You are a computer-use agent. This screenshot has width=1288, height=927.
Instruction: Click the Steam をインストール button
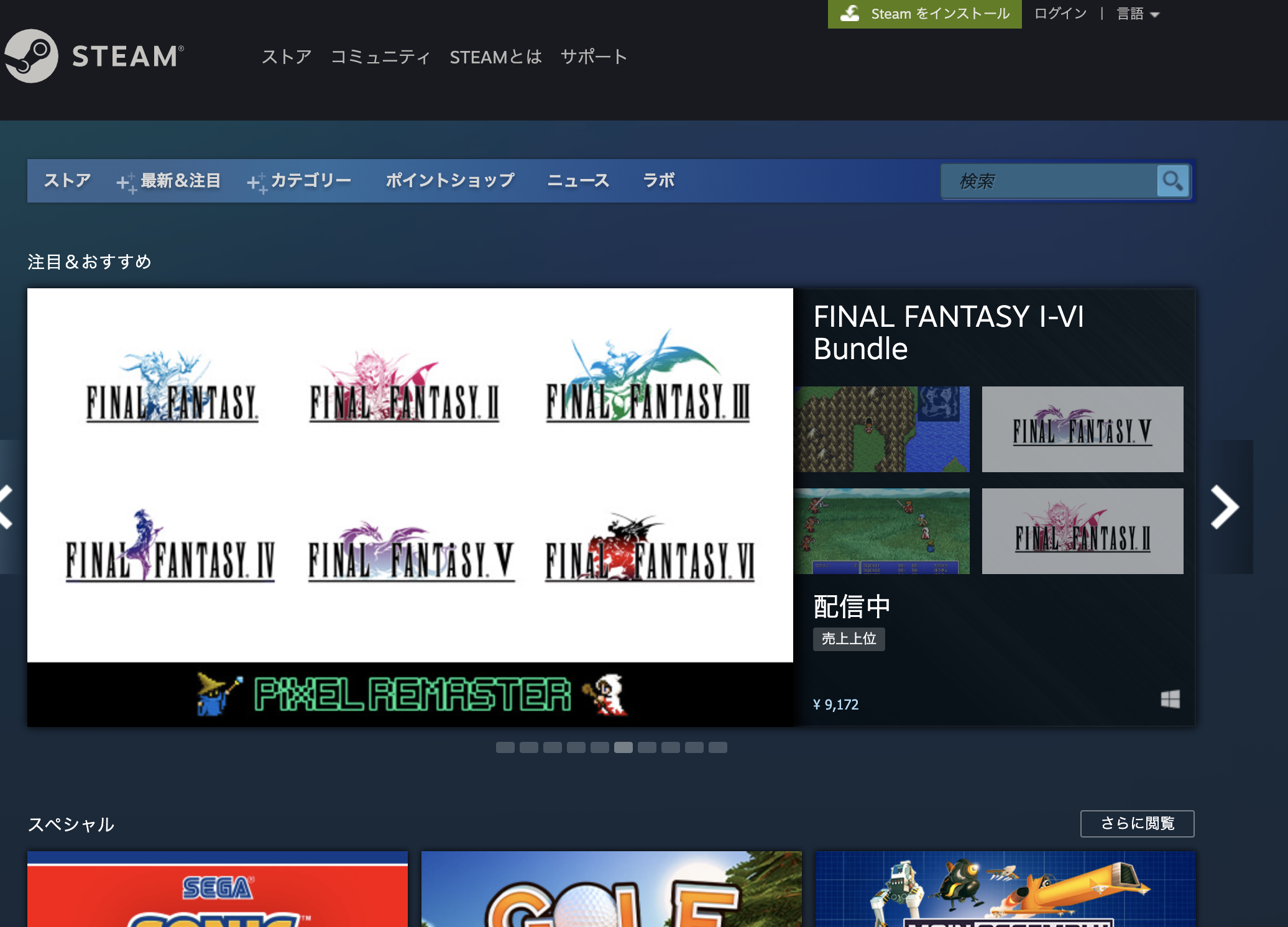point(924,14)
